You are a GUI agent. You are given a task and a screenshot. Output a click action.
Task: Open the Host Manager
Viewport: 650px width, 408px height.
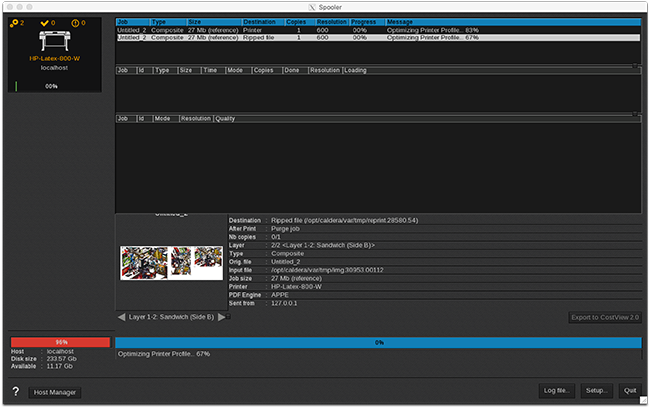56,392
